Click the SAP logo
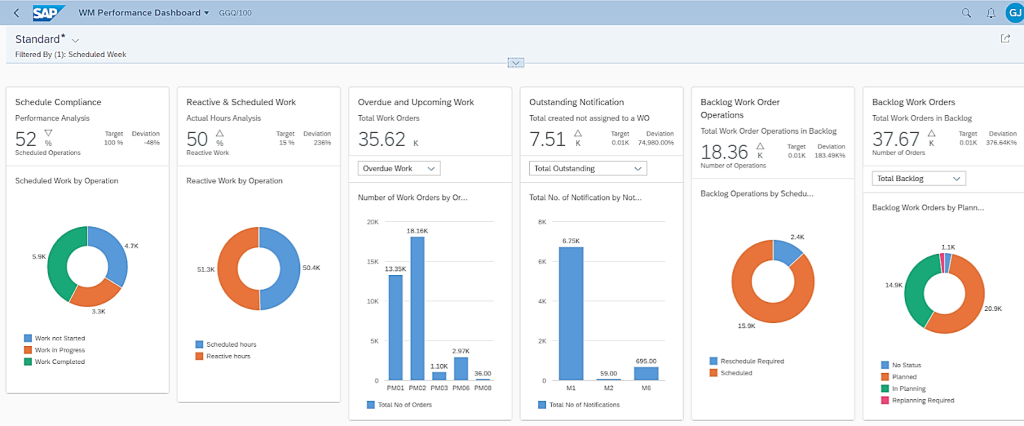Viewport: 1024px width, 426px height. point(47,13)
